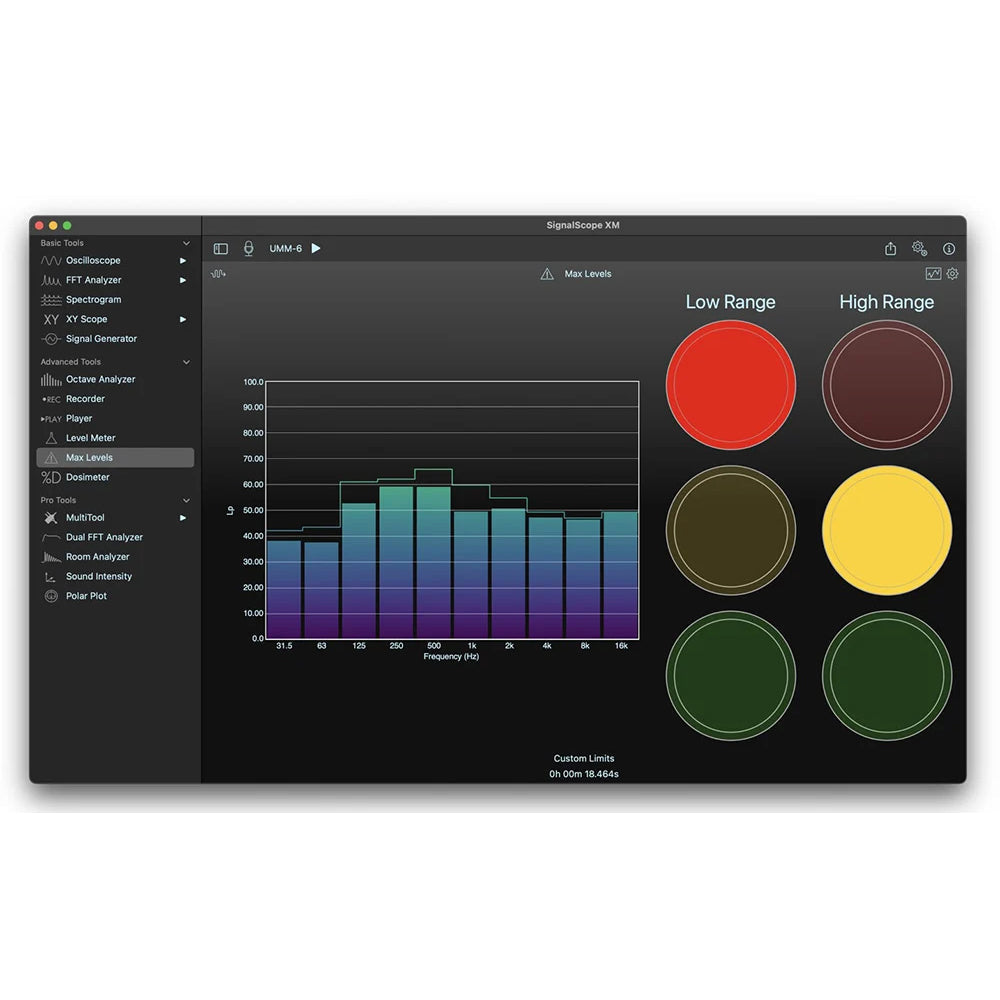Expand the XY Scope submenu
1000x1000 pixels.
(183, 319)
